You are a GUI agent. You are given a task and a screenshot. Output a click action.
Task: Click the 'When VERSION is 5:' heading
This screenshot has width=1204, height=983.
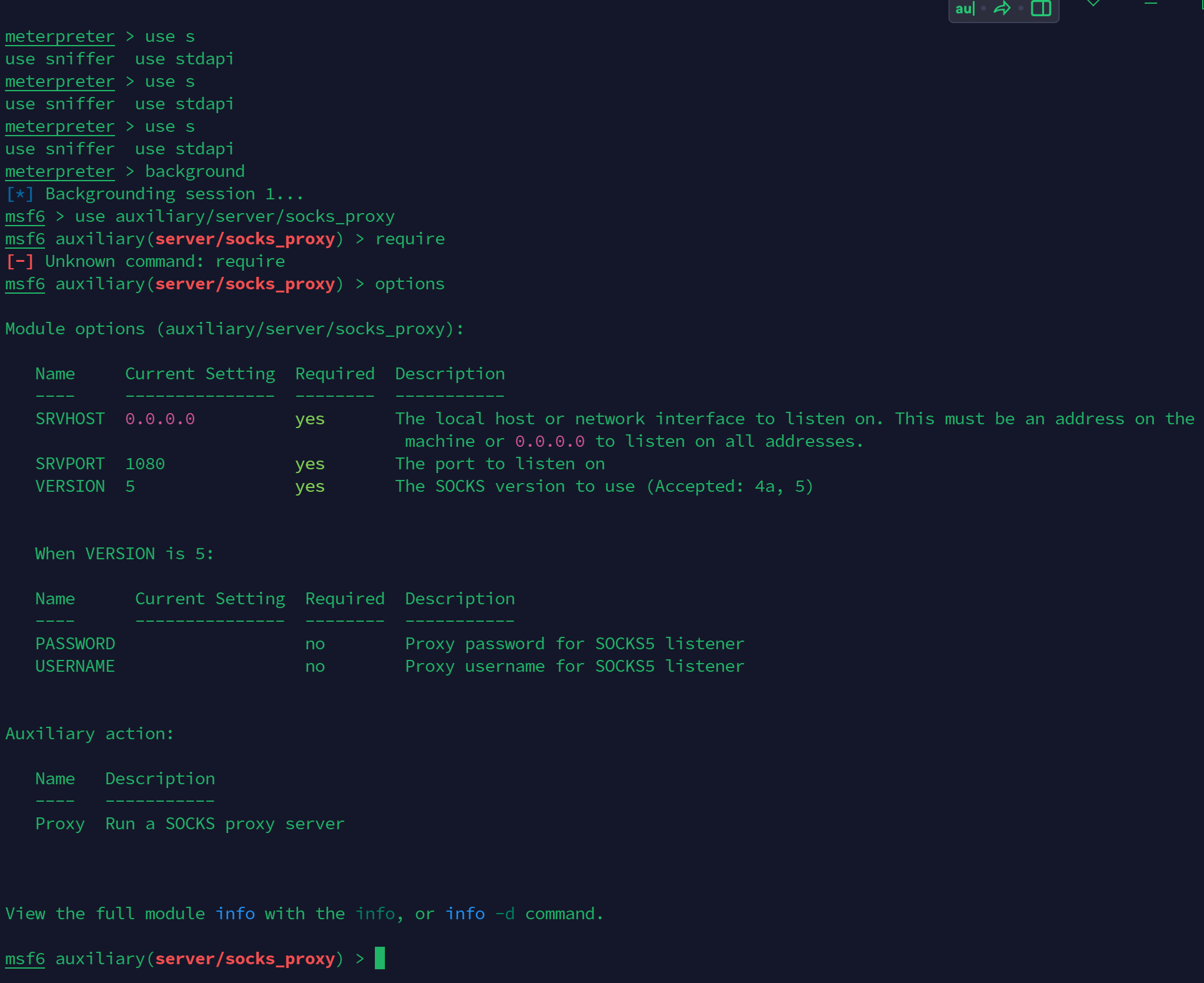coord(124,554)
